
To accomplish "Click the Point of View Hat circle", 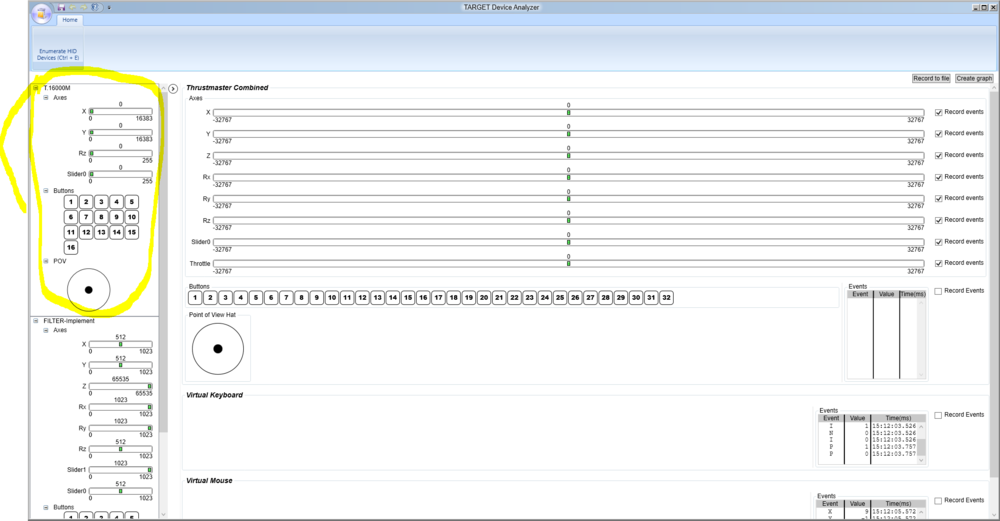I will 218,349.
